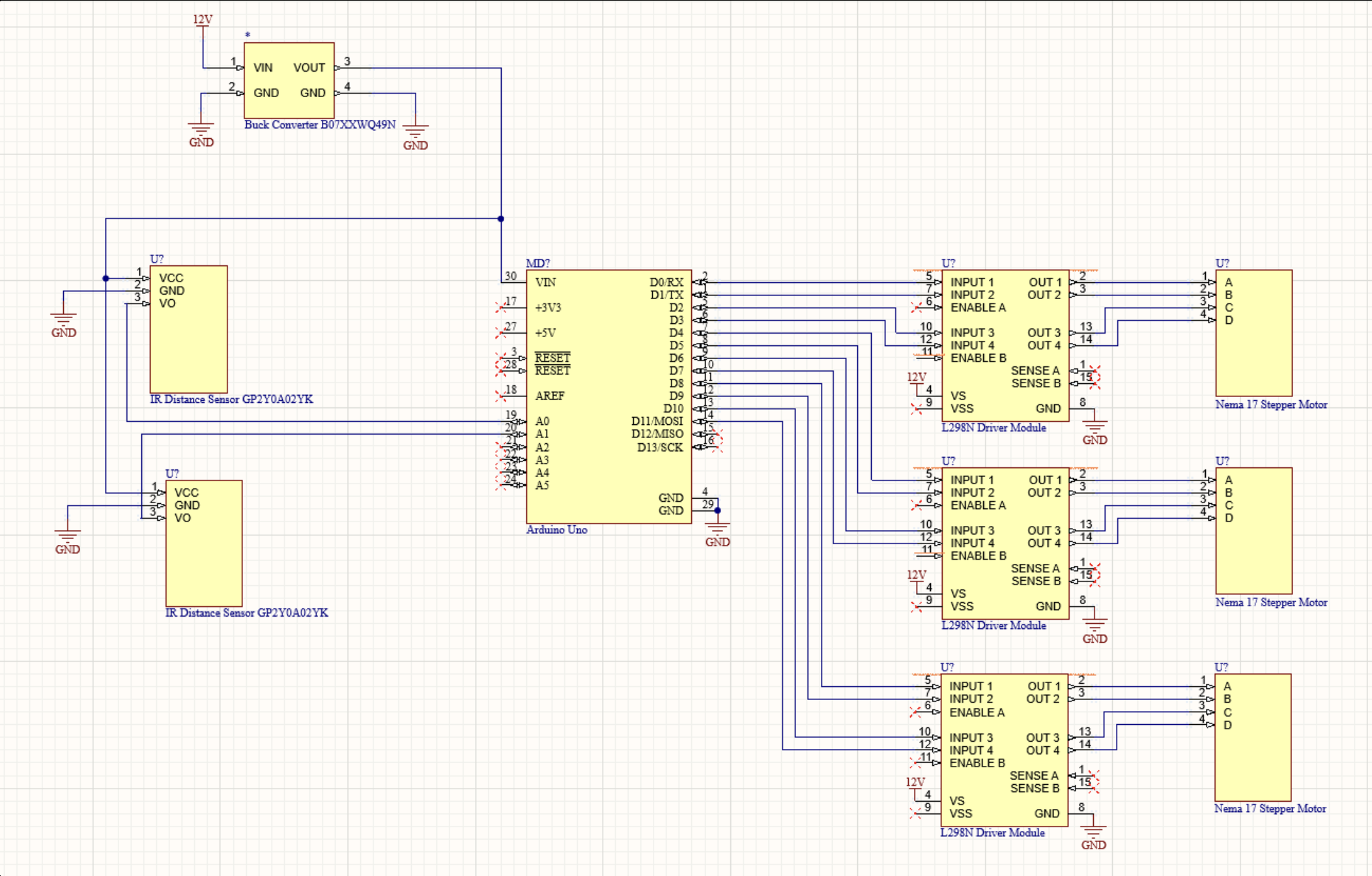This screenshot has height=876, width=1372.
Task: Click the D12/MISO pin on the Arduino
Action: [657, 434]
